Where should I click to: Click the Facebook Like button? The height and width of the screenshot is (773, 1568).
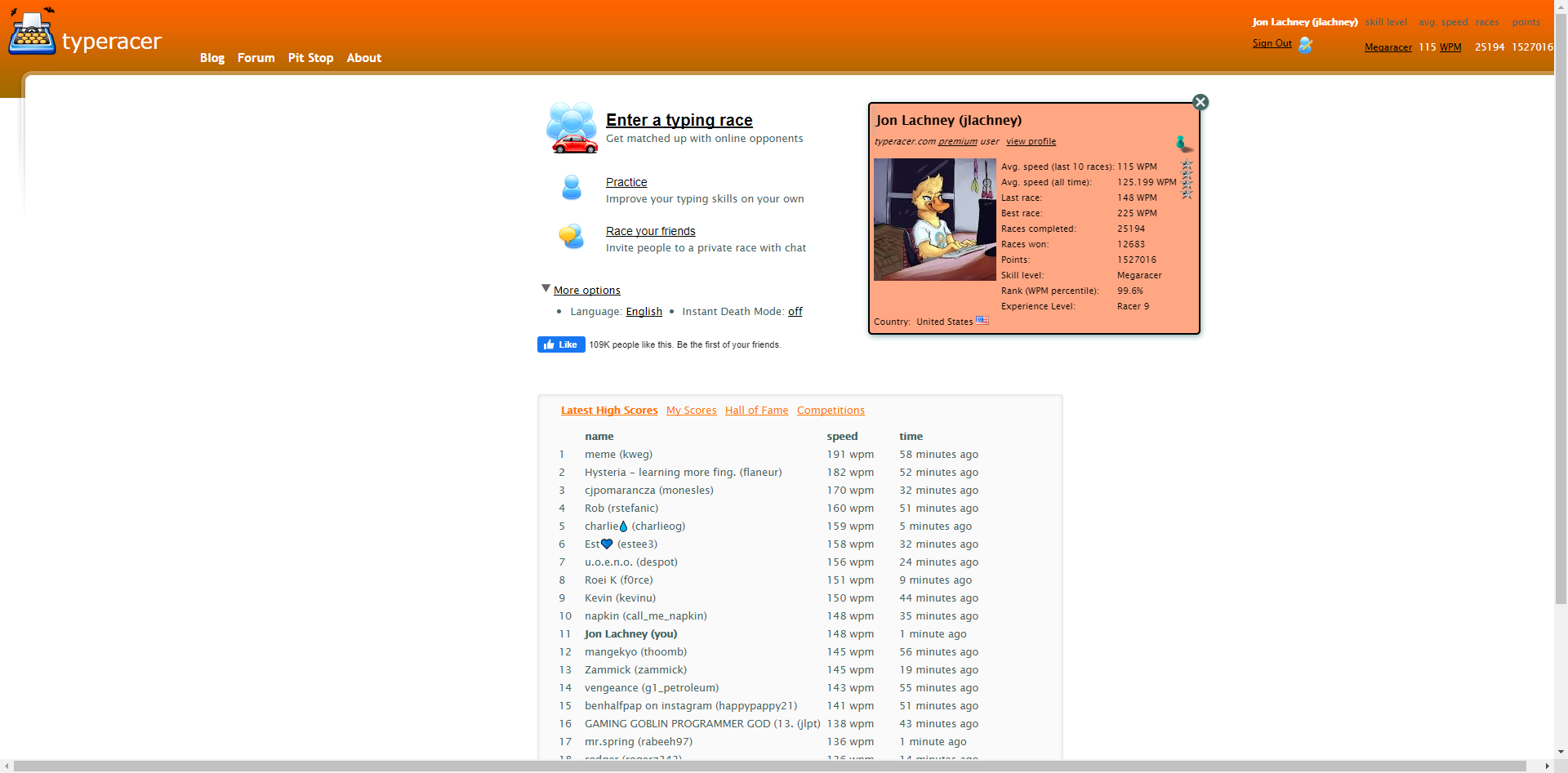pos(561,344)
